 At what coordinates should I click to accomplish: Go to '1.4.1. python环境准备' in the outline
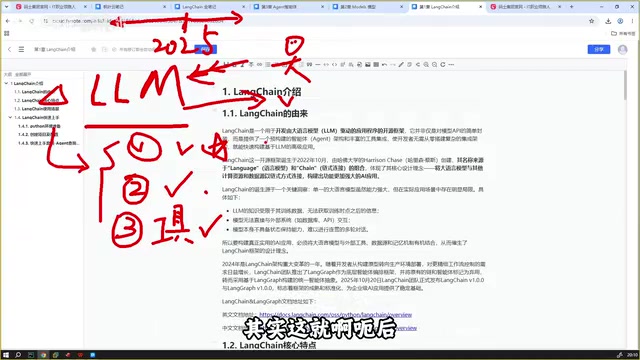click(x=39, y=126)
